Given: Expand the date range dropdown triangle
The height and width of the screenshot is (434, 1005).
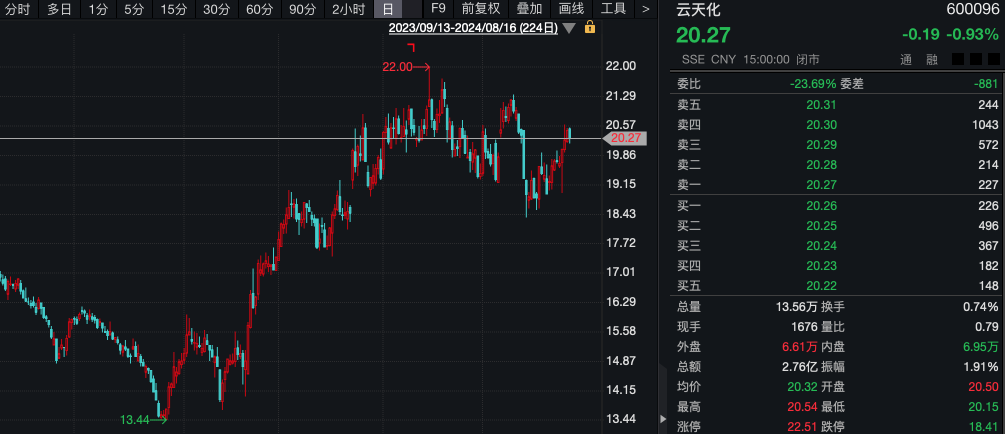Looking at the screenshot, I should click(x=570, y=28).
